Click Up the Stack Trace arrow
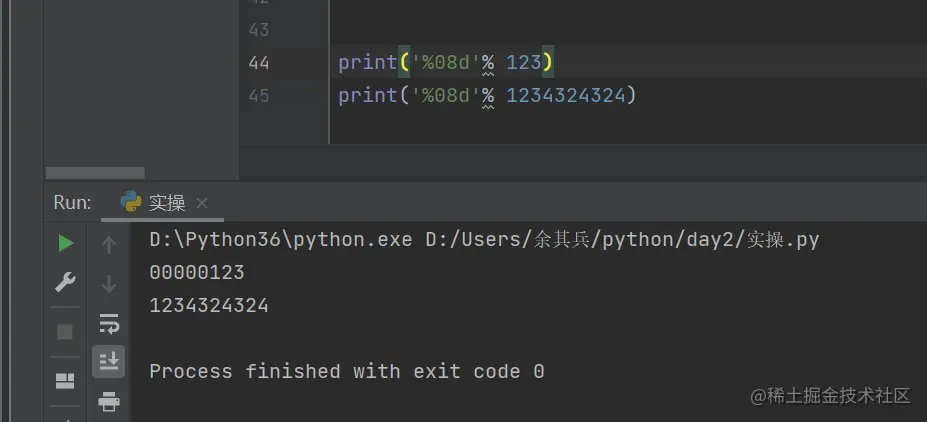The height and width of the screenshot is (422, 927). click(x=109, y=245)
